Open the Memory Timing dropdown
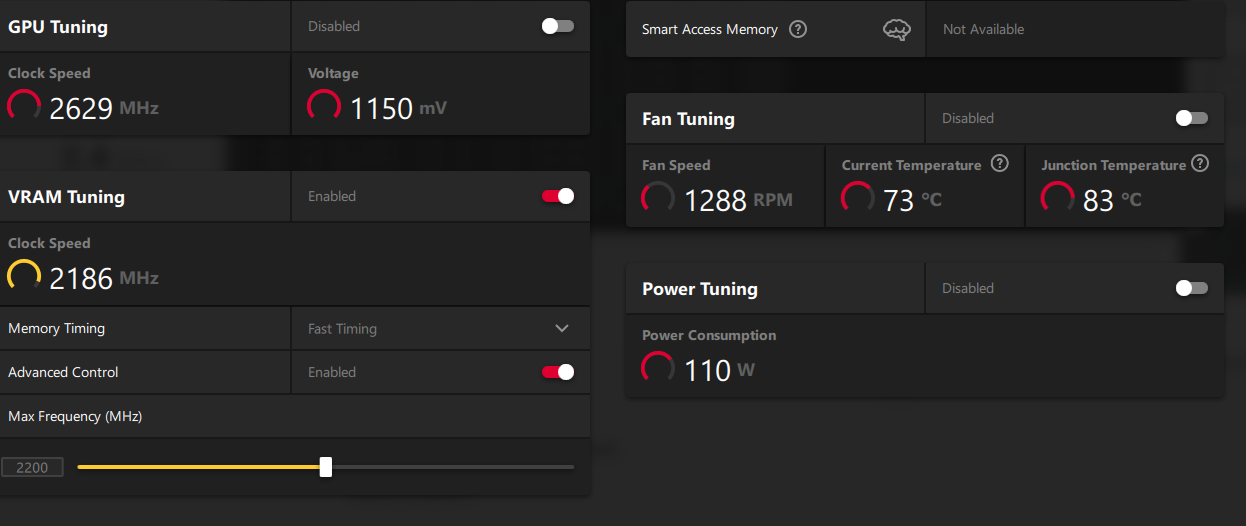 click(440, 328)
